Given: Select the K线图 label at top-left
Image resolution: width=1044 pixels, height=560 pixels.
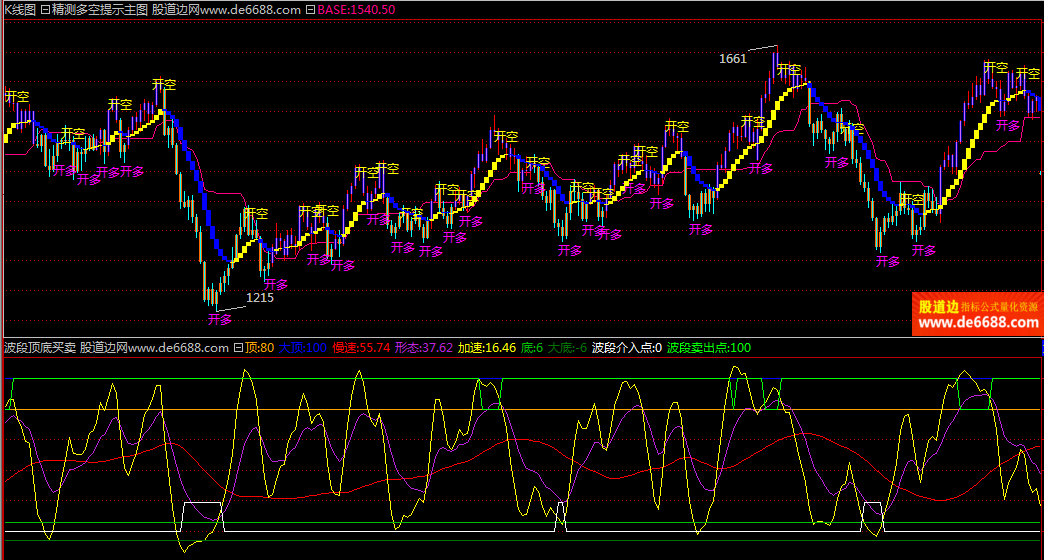Looking at the screenshot, I should pos(19,9).
